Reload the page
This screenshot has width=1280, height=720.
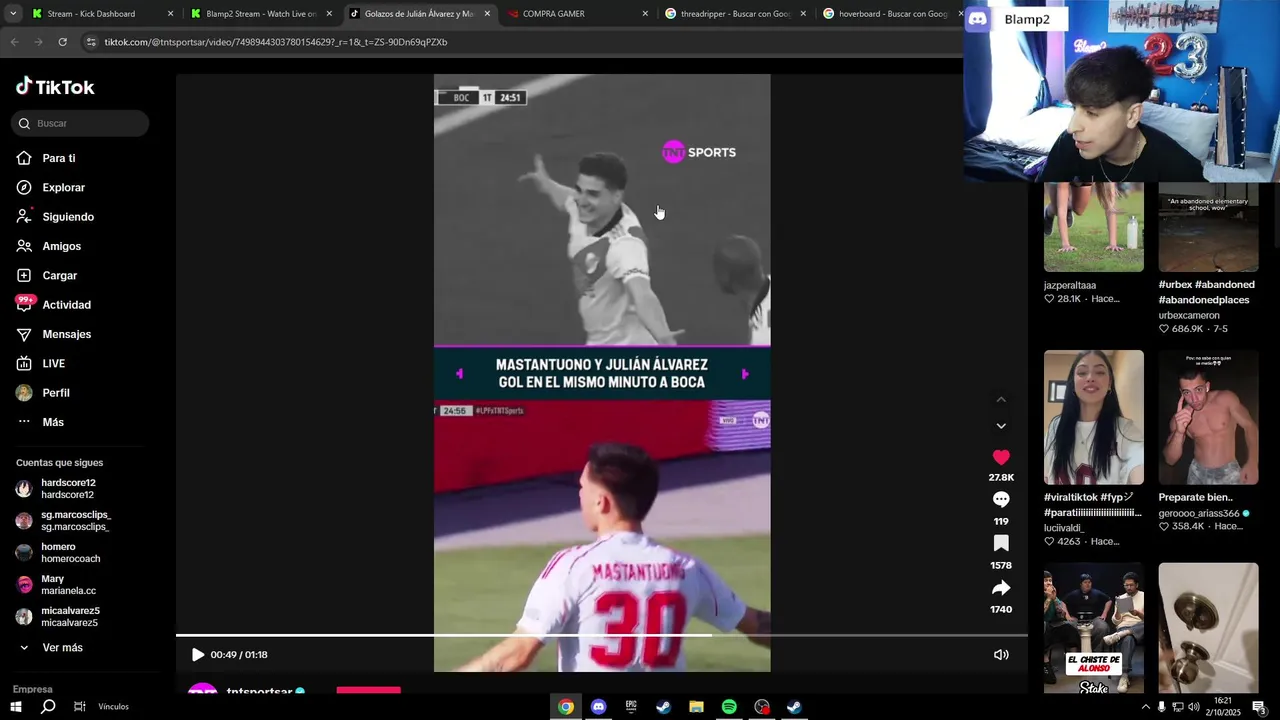pyautogui.click(x=62, y=42)
